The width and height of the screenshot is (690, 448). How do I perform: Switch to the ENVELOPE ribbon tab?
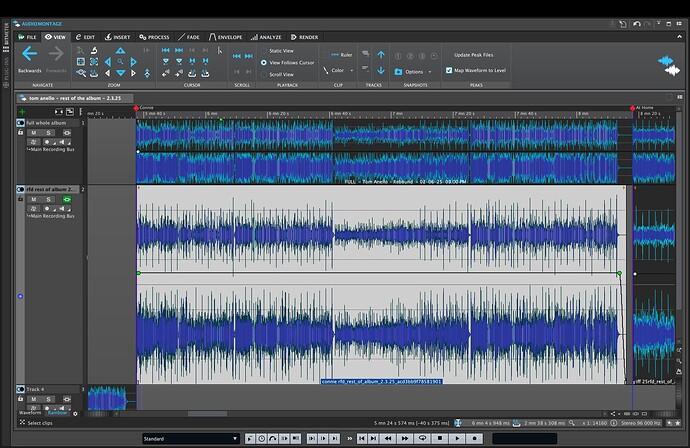click(225, 37)
